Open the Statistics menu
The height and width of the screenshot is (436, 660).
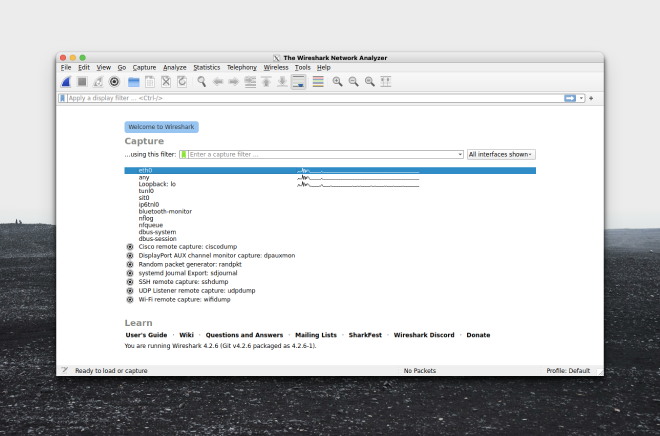coord(207,67)
